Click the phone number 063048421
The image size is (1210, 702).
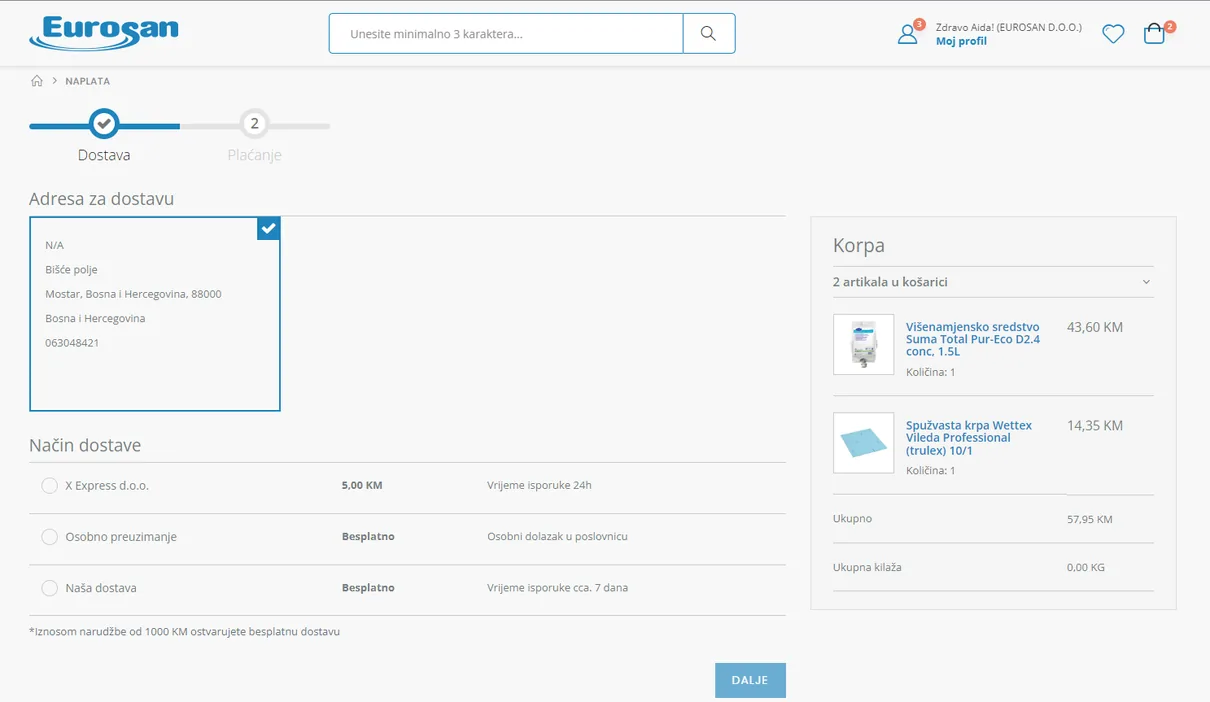[72, 343]
